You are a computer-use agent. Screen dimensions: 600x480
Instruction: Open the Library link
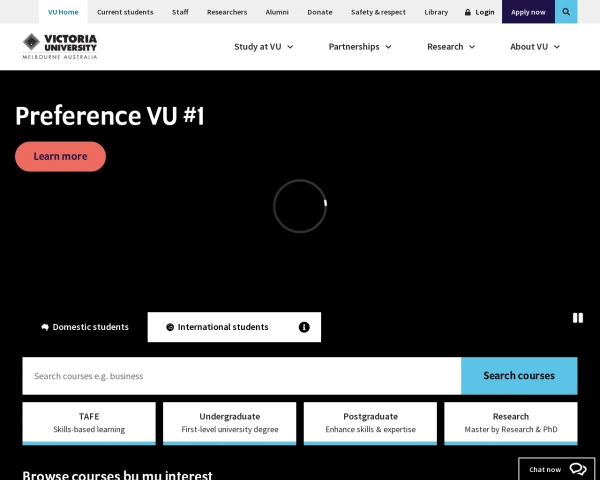coord(436,12)
